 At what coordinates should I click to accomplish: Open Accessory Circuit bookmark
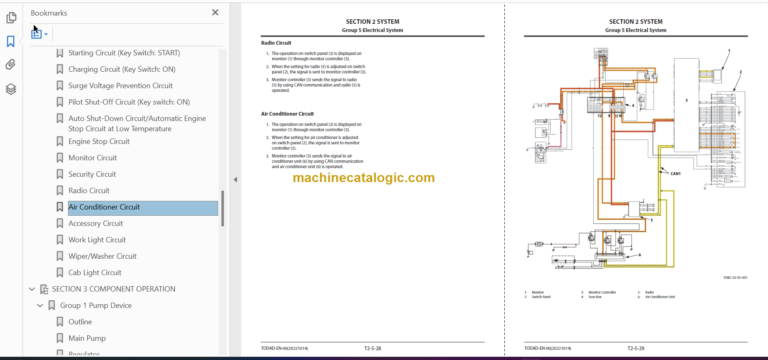click(96, 223)
